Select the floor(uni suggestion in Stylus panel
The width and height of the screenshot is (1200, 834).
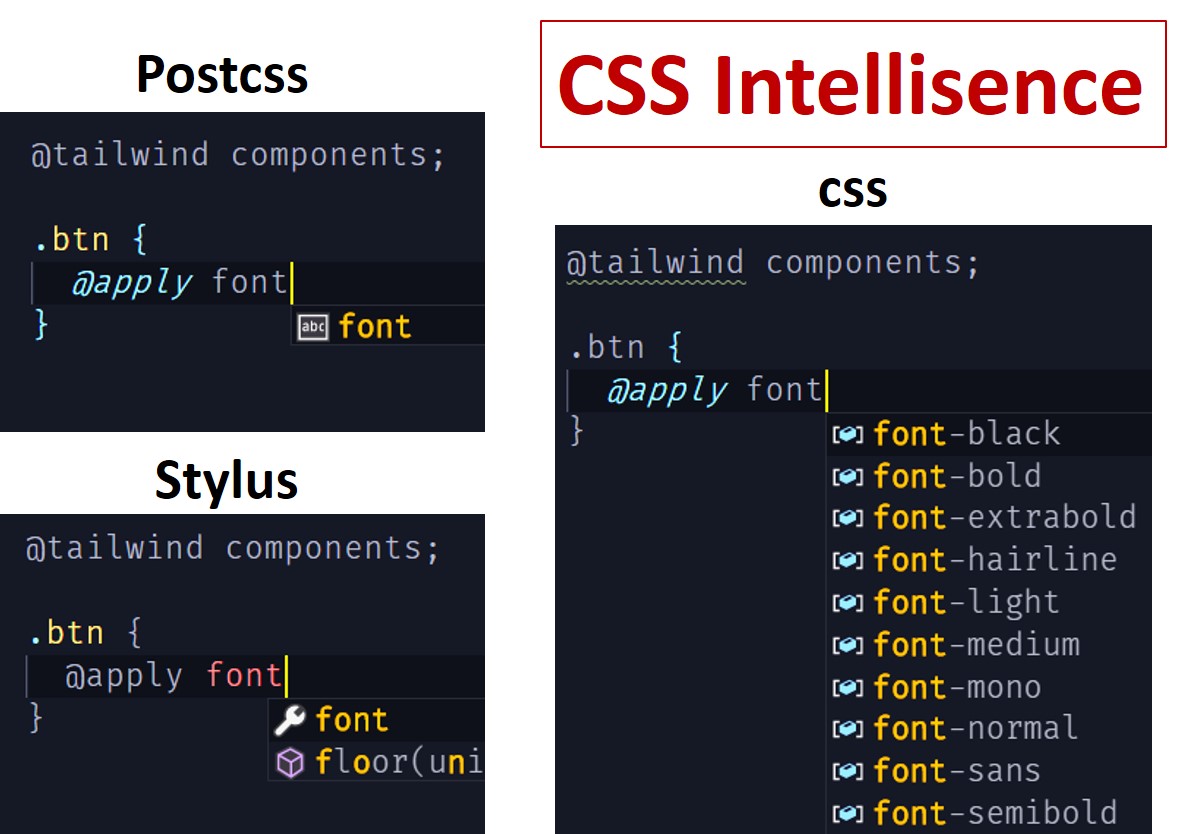[377, 763]
